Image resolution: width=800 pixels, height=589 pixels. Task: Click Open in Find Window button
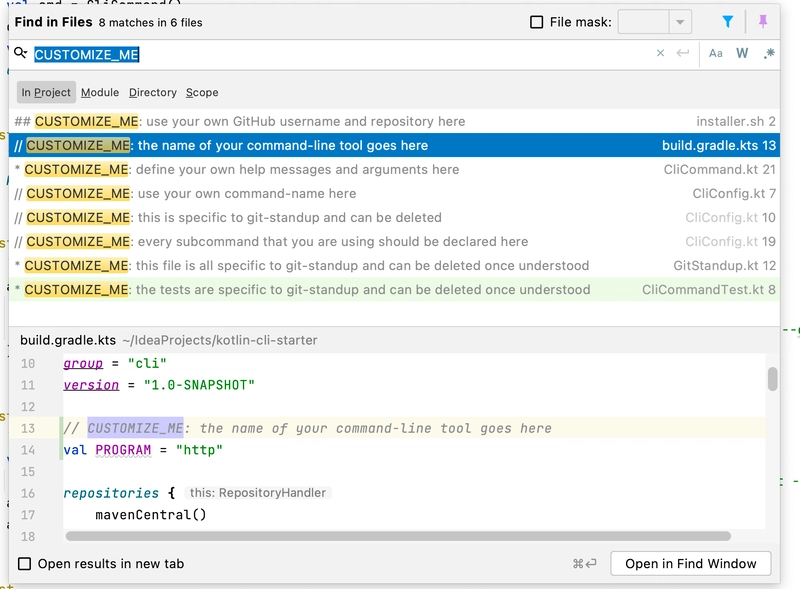(x=690, y=564)
